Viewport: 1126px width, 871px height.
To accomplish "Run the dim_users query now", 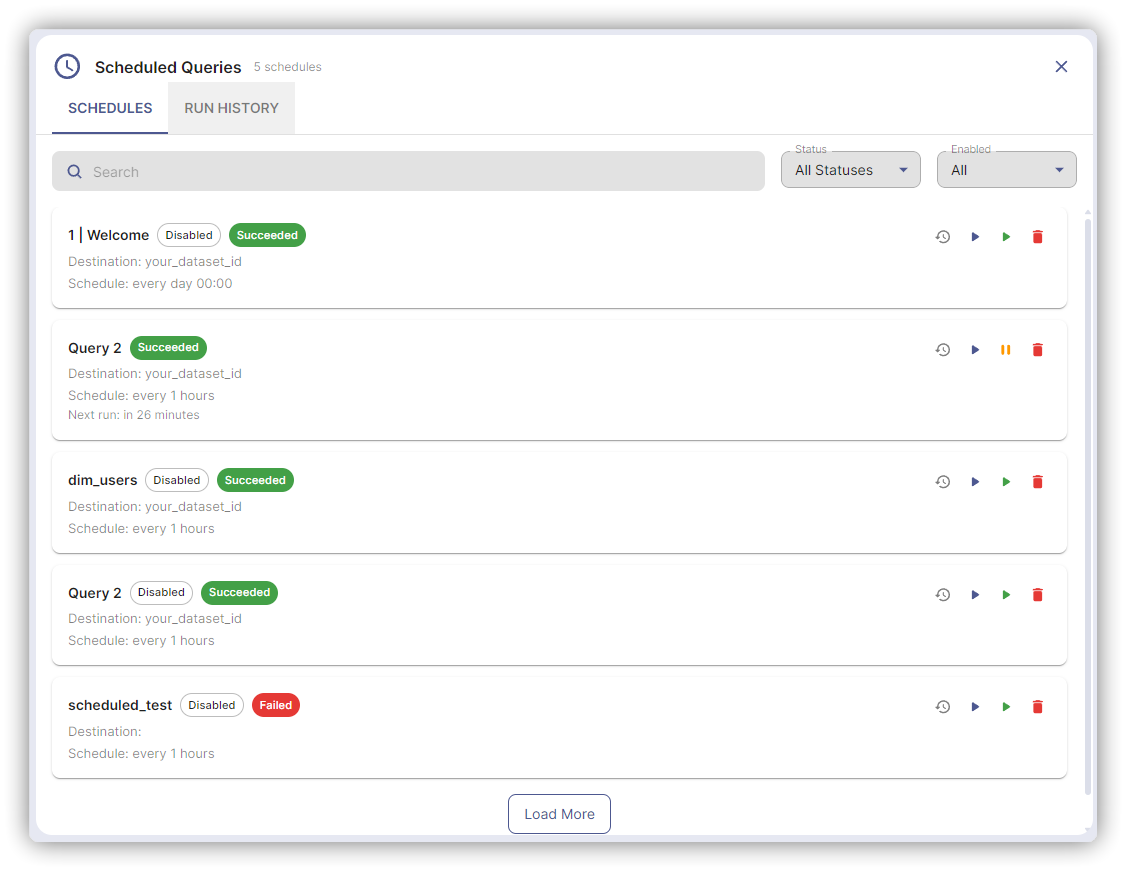I will click(x=975, y=482).
